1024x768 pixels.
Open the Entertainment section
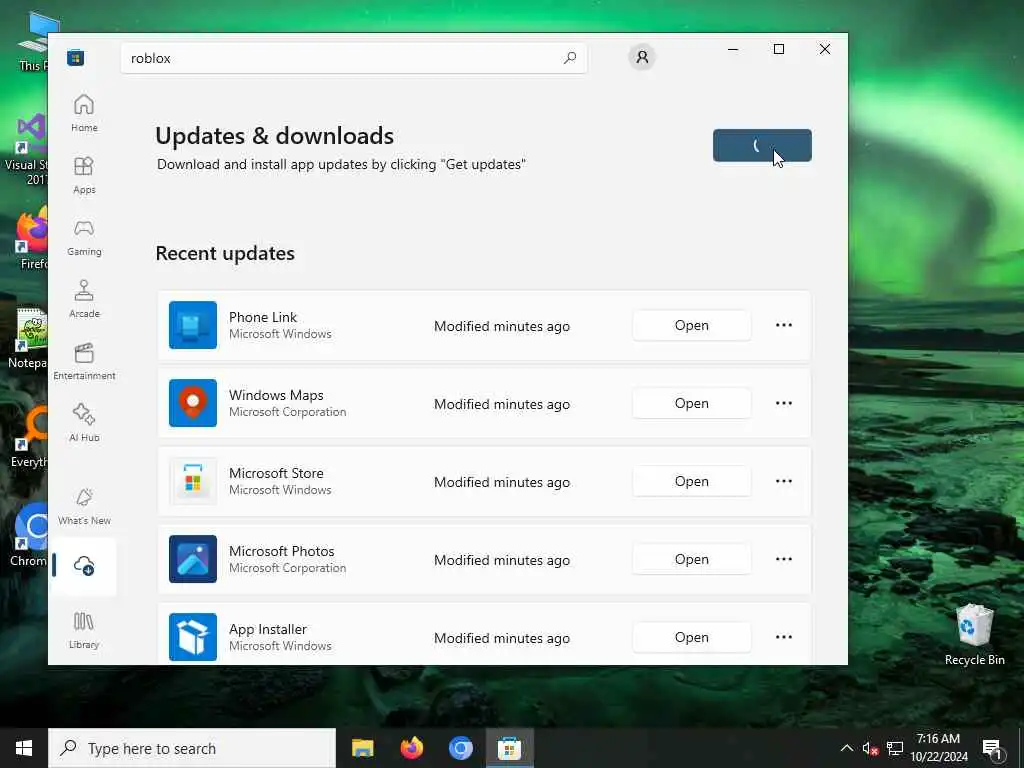tap(84, 361)
